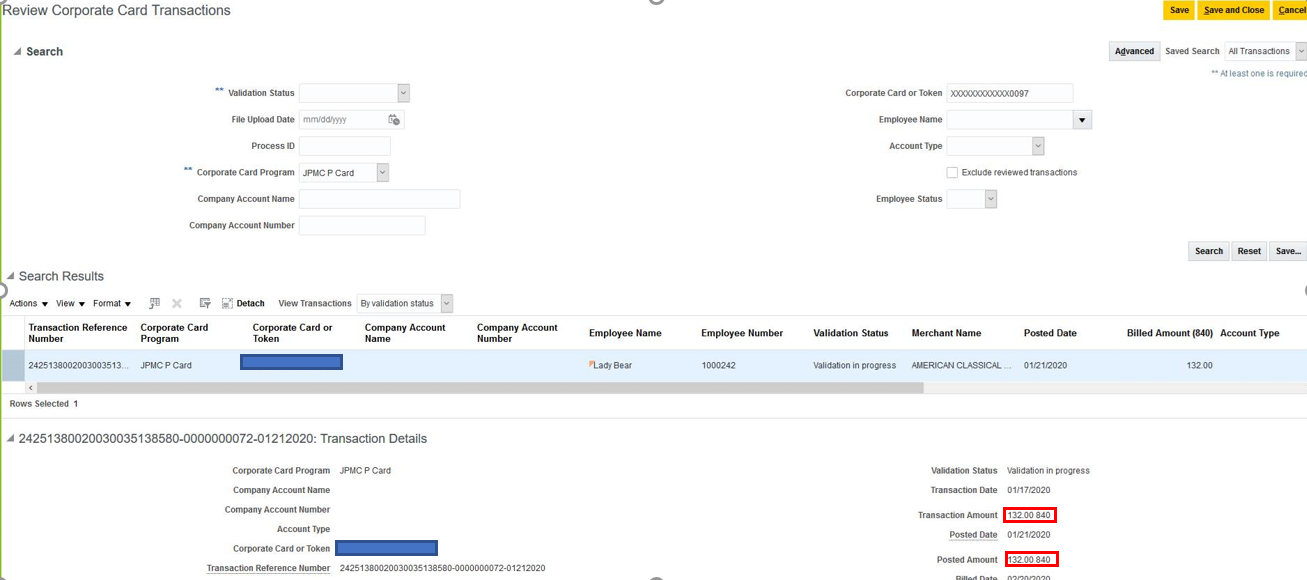Select the Query By Example filter icon
Image resolution: width=1307 pixels, height=580 pixels.
coord(204,303)
